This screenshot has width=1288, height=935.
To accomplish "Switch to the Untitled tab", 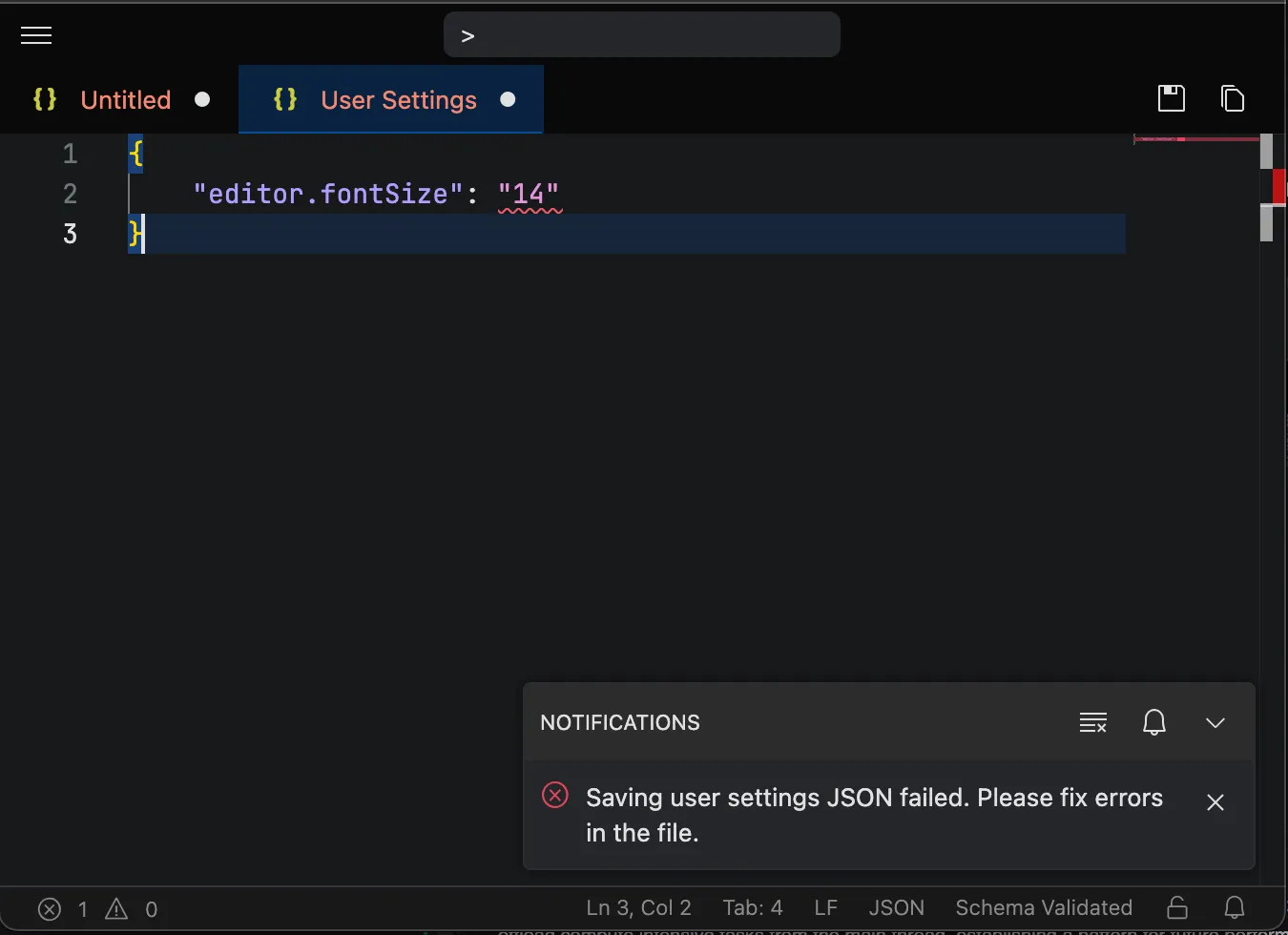I will click(125, 100).
